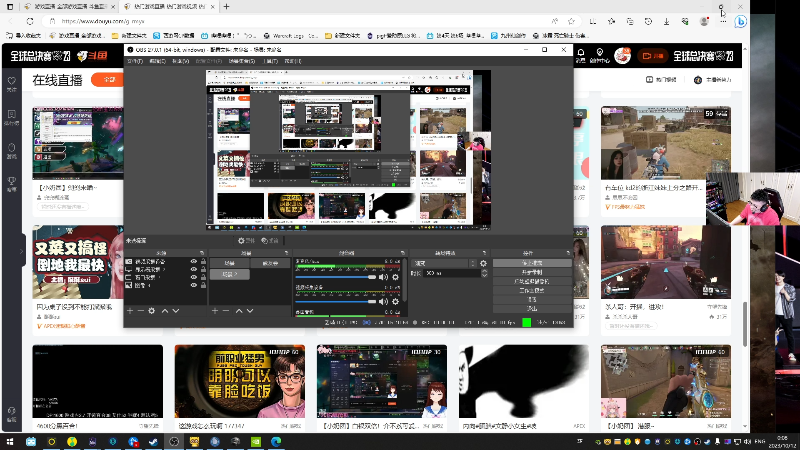This screenshot has height=450, width=800.
Task: Add a new source in OBS Sources dock
Action: pos(130,311)
